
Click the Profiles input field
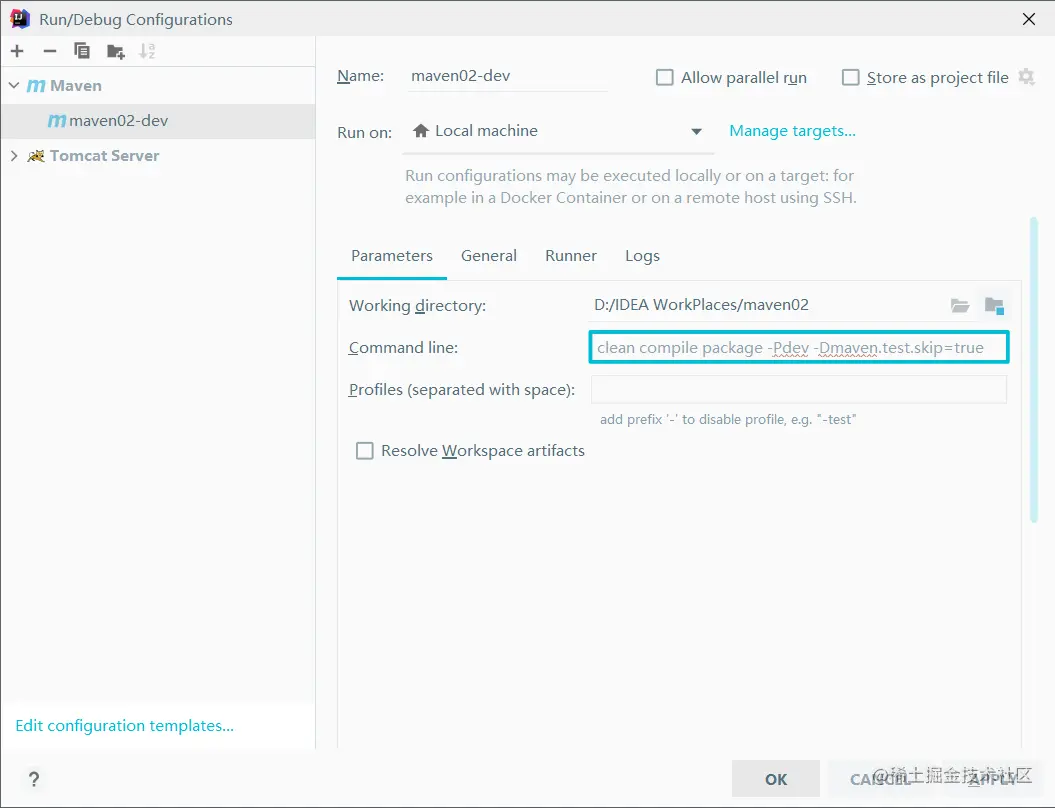(x=799, y=390)
